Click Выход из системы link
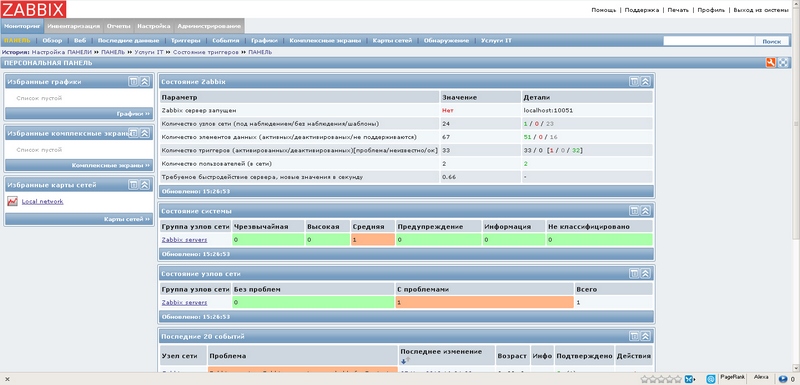The image size is (800, 385). [x=761, y=10]
